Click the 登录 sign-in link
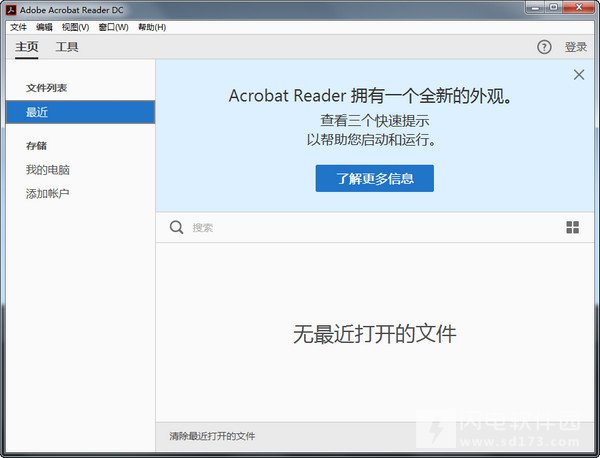The width and height of the screenshot is (600, 458). 576,47
